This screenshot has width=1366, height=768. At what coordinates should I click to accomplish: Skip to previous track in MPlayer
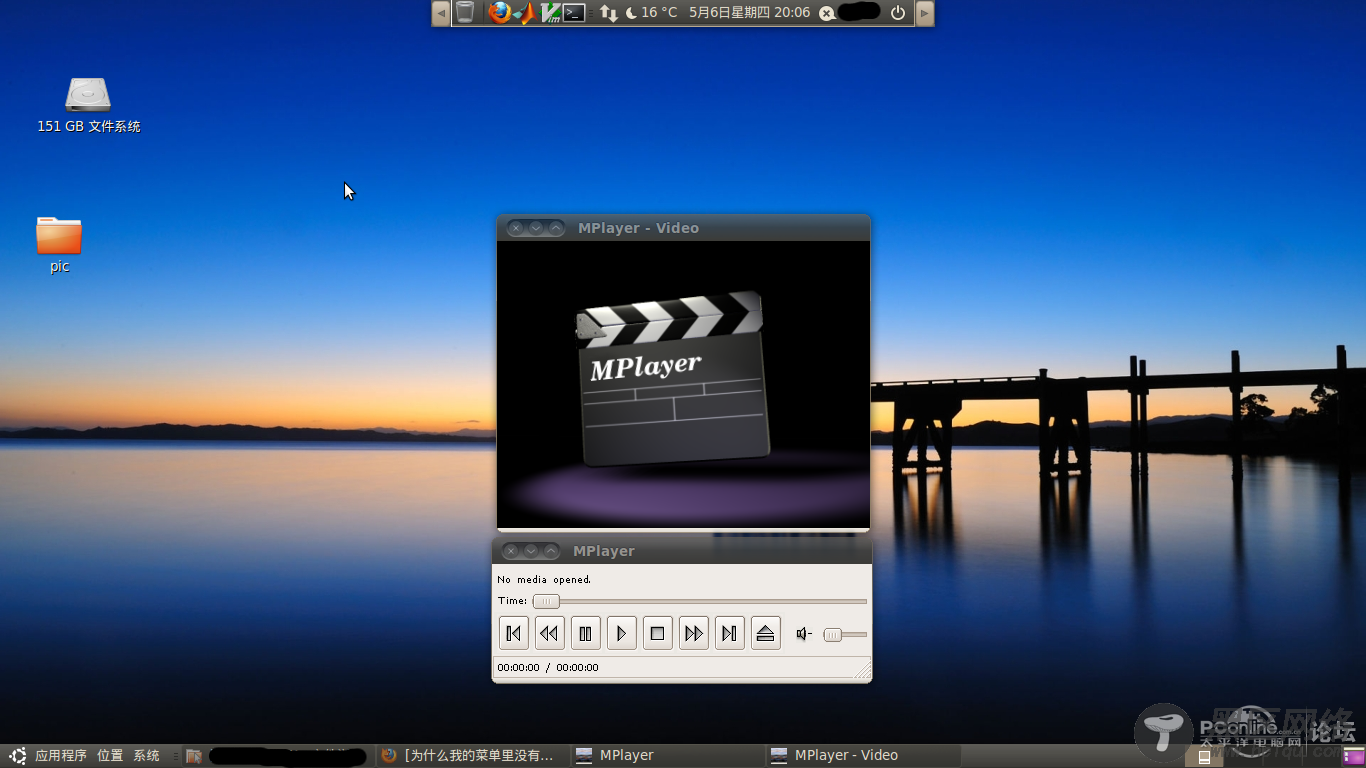coord(513,632)
